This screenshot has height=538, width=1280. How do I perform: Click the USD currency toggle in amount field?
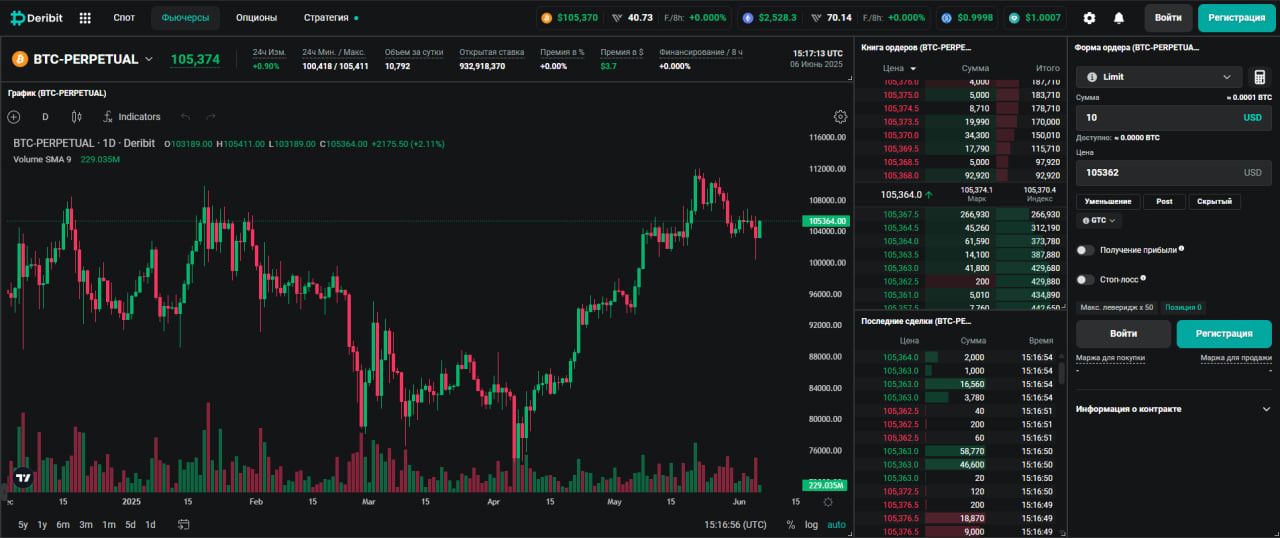pyautogui.click(x=1252, y=117)
